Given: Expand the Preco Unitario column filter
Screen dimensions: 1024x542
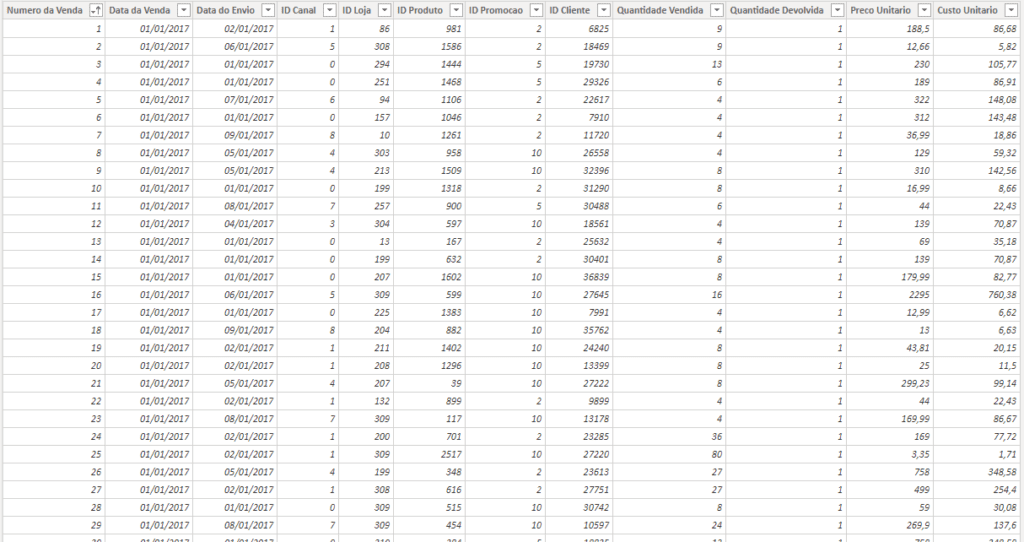Looking at the screenshot, I should [x=924, y=10].
